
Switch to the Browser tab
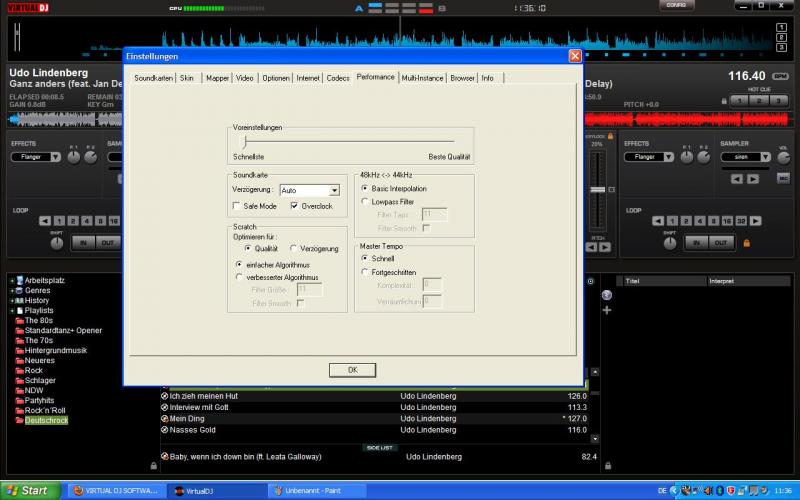[x=462, y=78]
